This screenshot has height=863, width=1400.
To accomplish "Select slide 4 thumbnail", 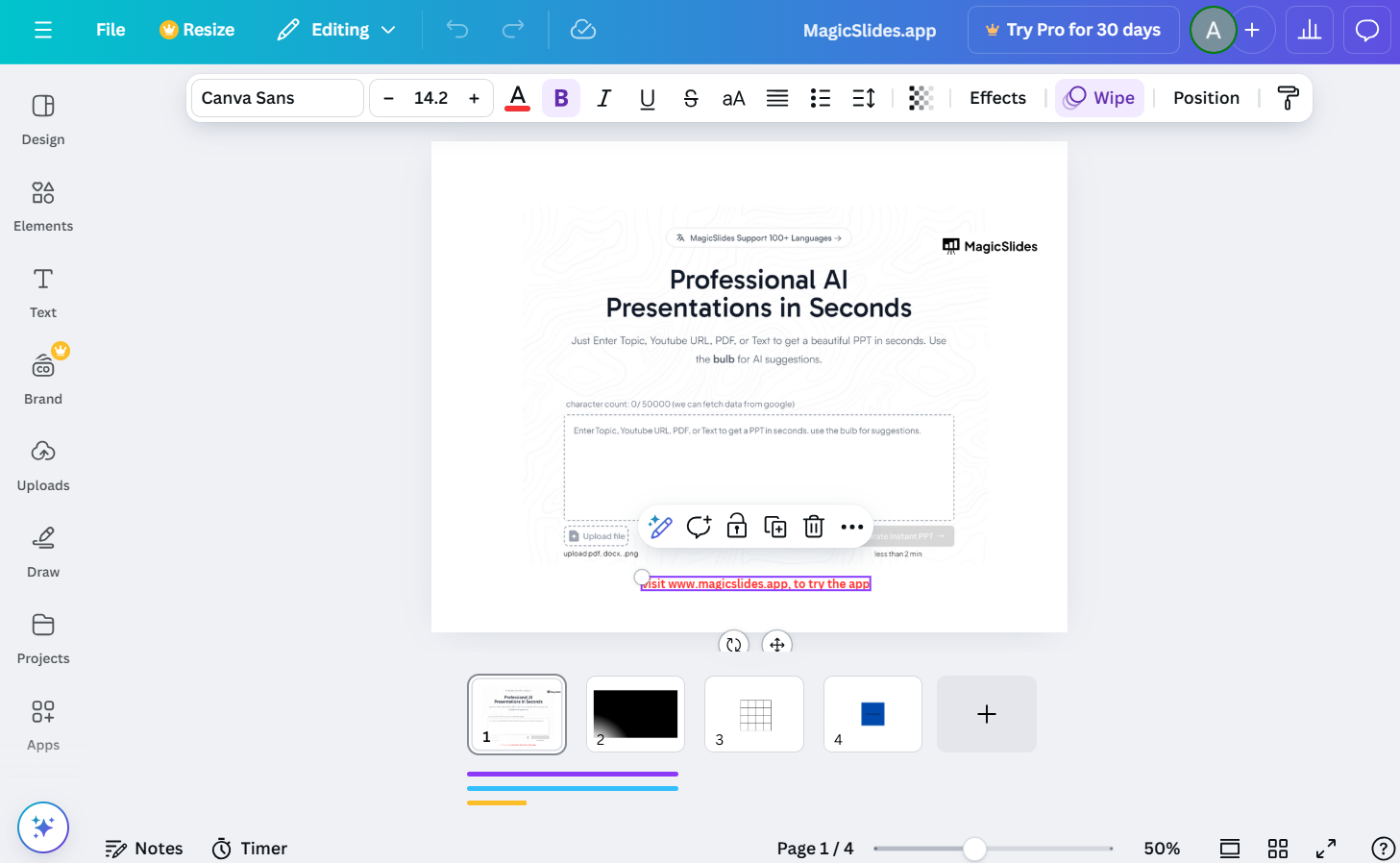I will pyautogui.click(x=872, y=714).
